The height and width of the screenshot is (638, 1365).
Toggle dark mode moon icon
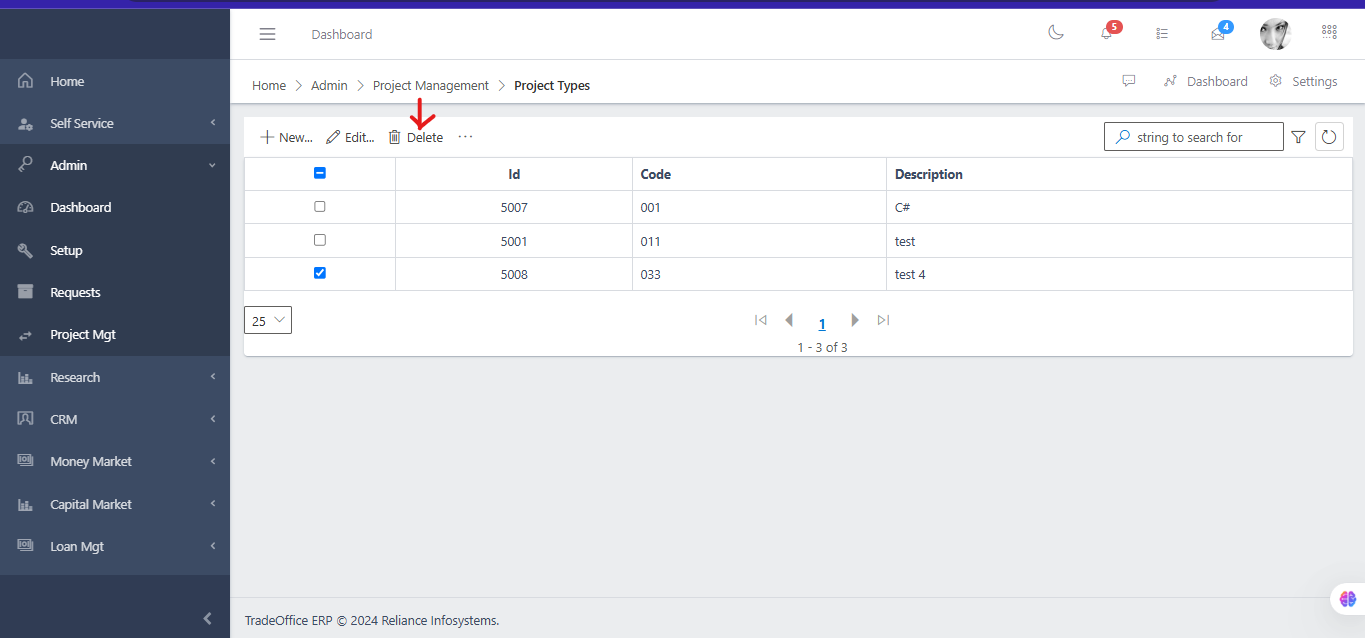(x=1055, y=33)
